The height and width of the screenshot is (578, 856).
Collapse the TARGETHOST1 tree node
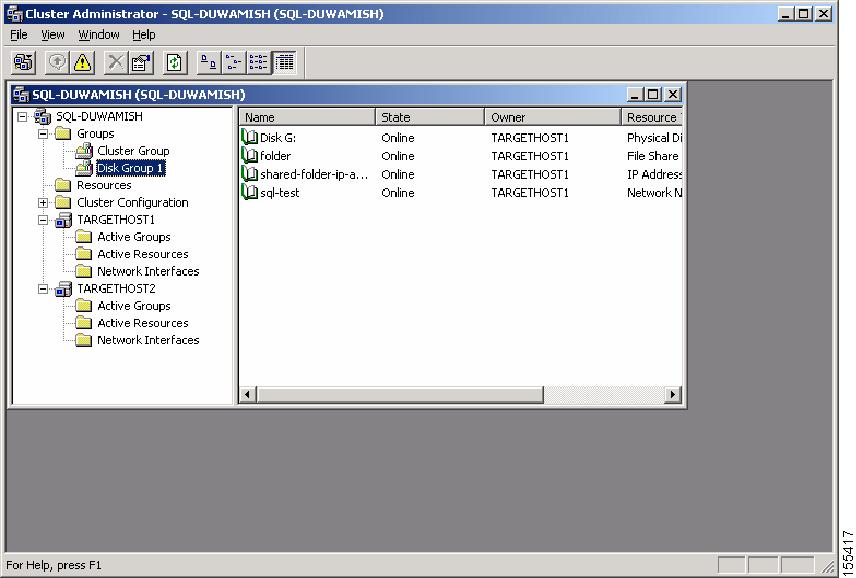tap(43, 220)
